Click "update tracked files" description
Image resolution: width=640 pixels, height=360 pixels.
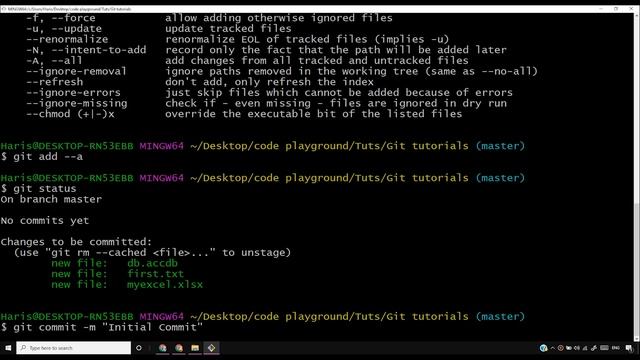pos(228,29)
